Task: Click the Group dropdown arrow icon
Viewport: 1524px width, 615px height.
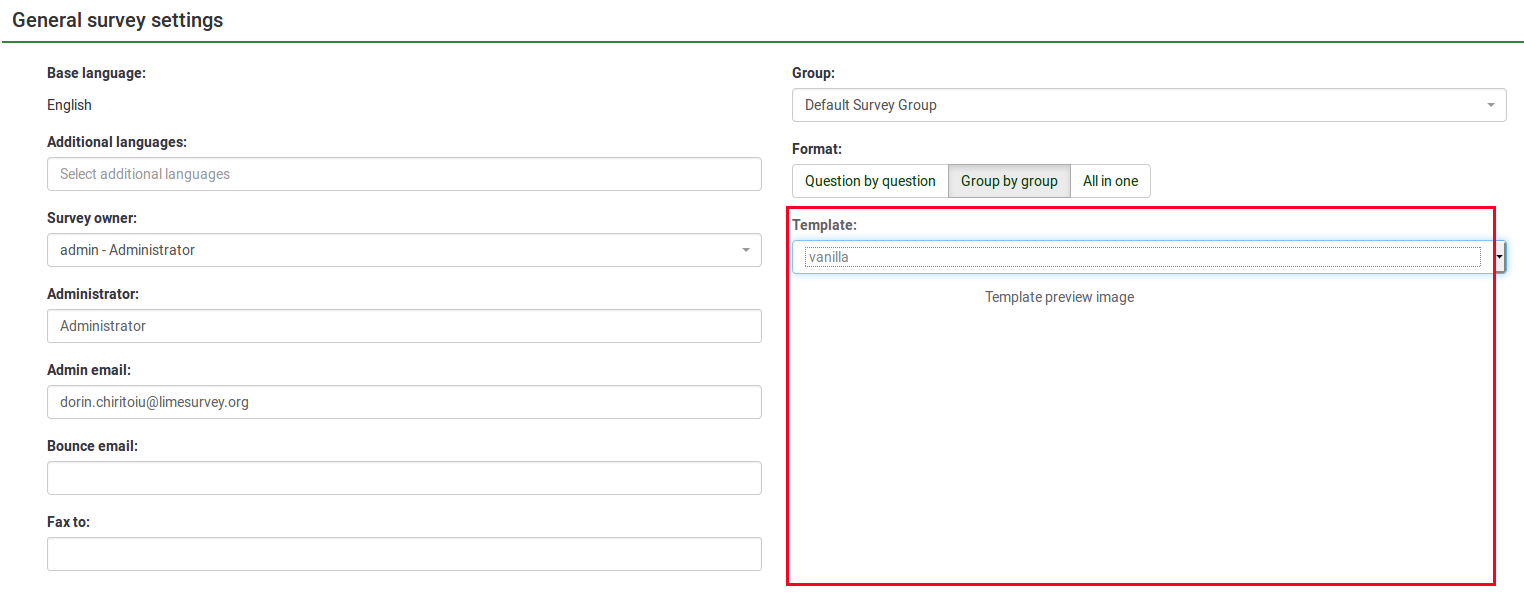Action: coord(1490,105)
